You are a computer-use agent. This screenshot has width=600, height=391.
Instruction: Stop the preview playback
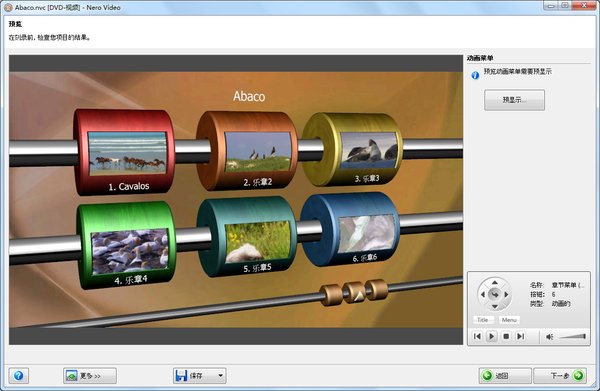coord(506,336)
